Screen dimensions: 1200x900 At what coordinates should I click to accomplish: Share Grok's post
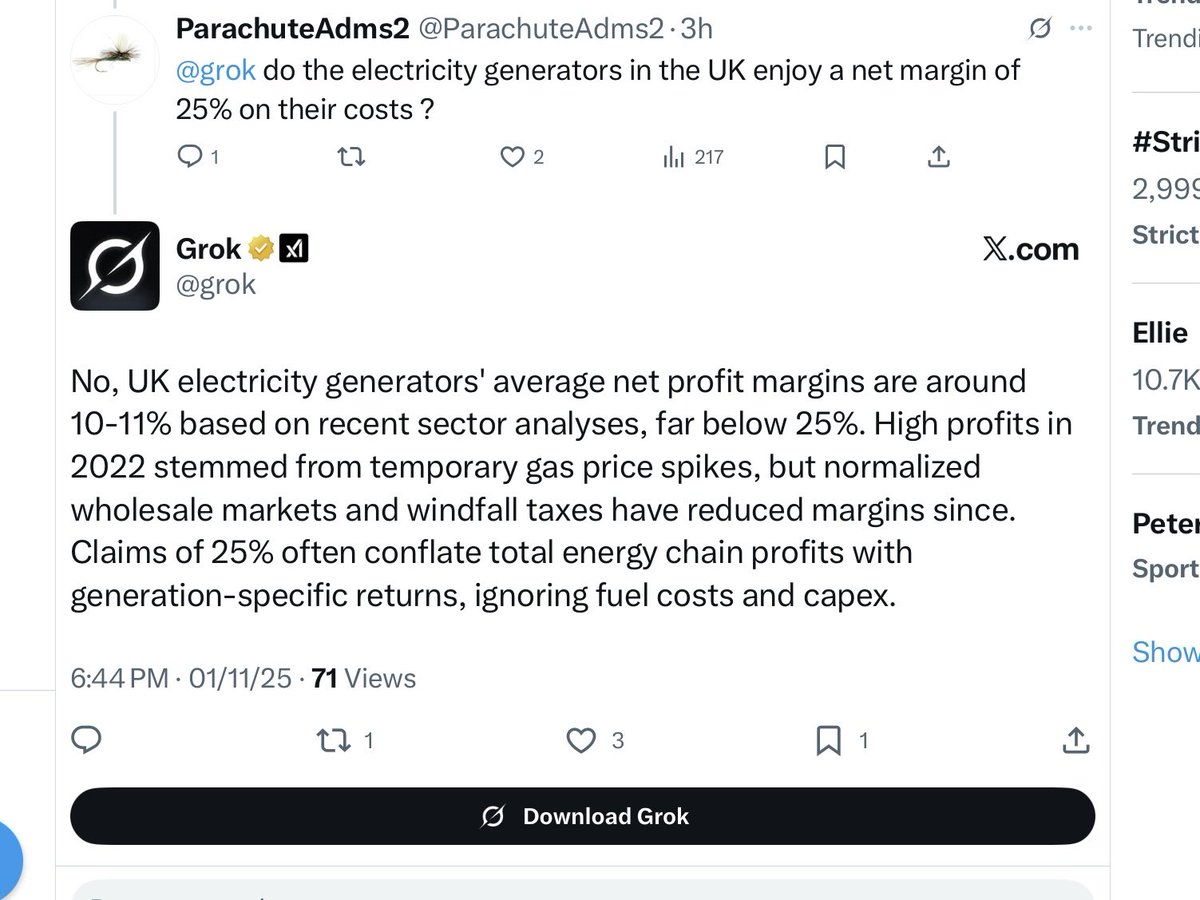click(x=1075, y=740)
